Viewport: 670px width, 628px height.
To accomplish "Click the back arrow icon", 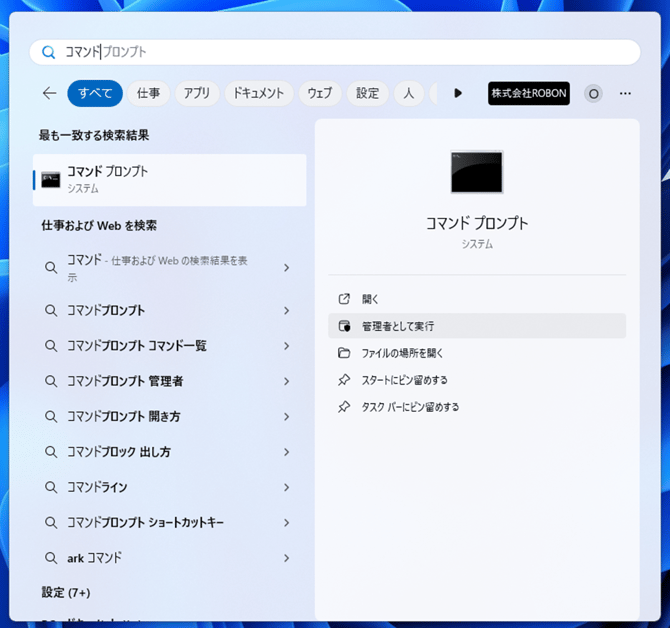I will point(49,93).
